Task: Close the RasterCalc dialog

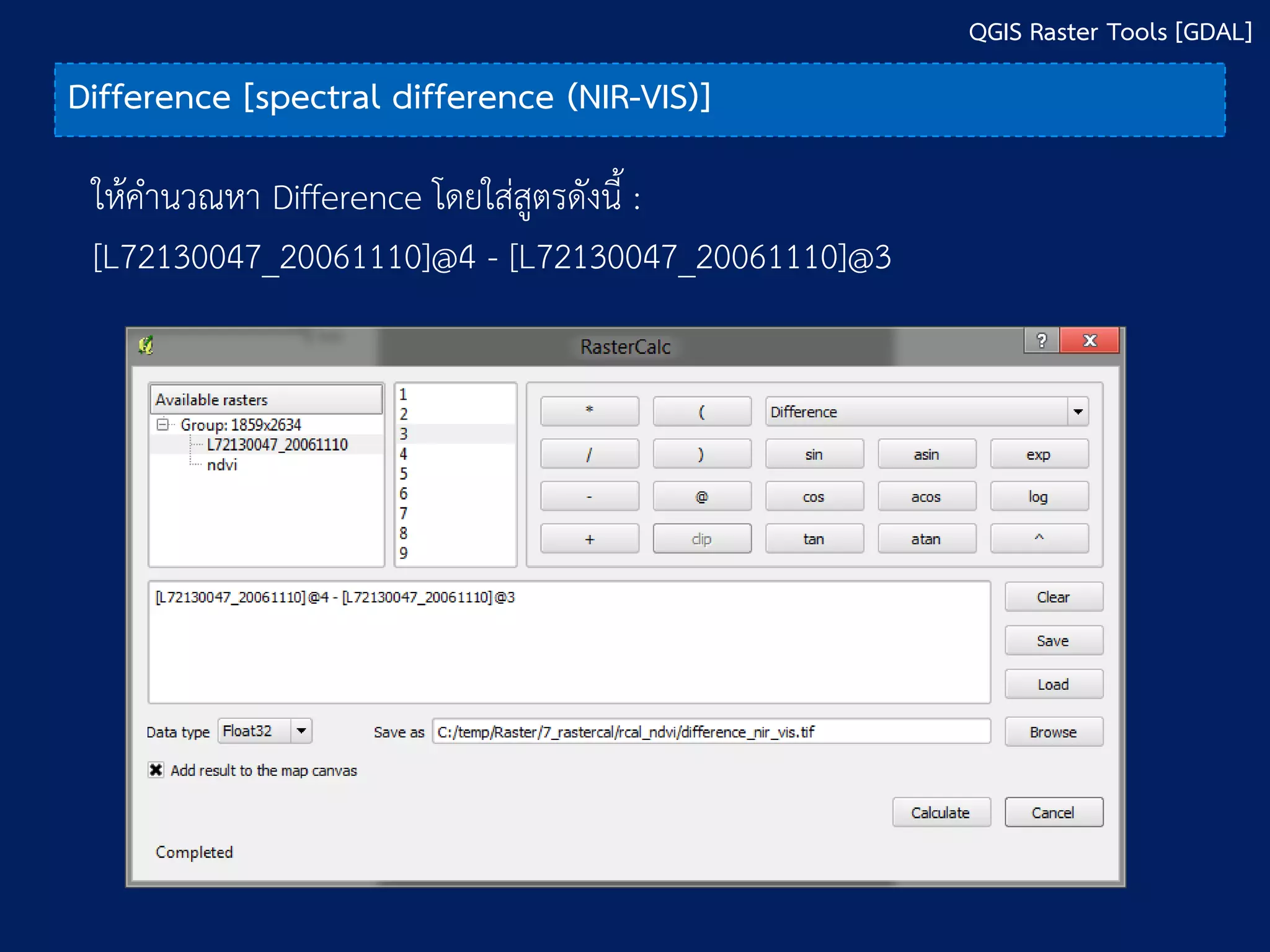Action: pos(1090,340)
